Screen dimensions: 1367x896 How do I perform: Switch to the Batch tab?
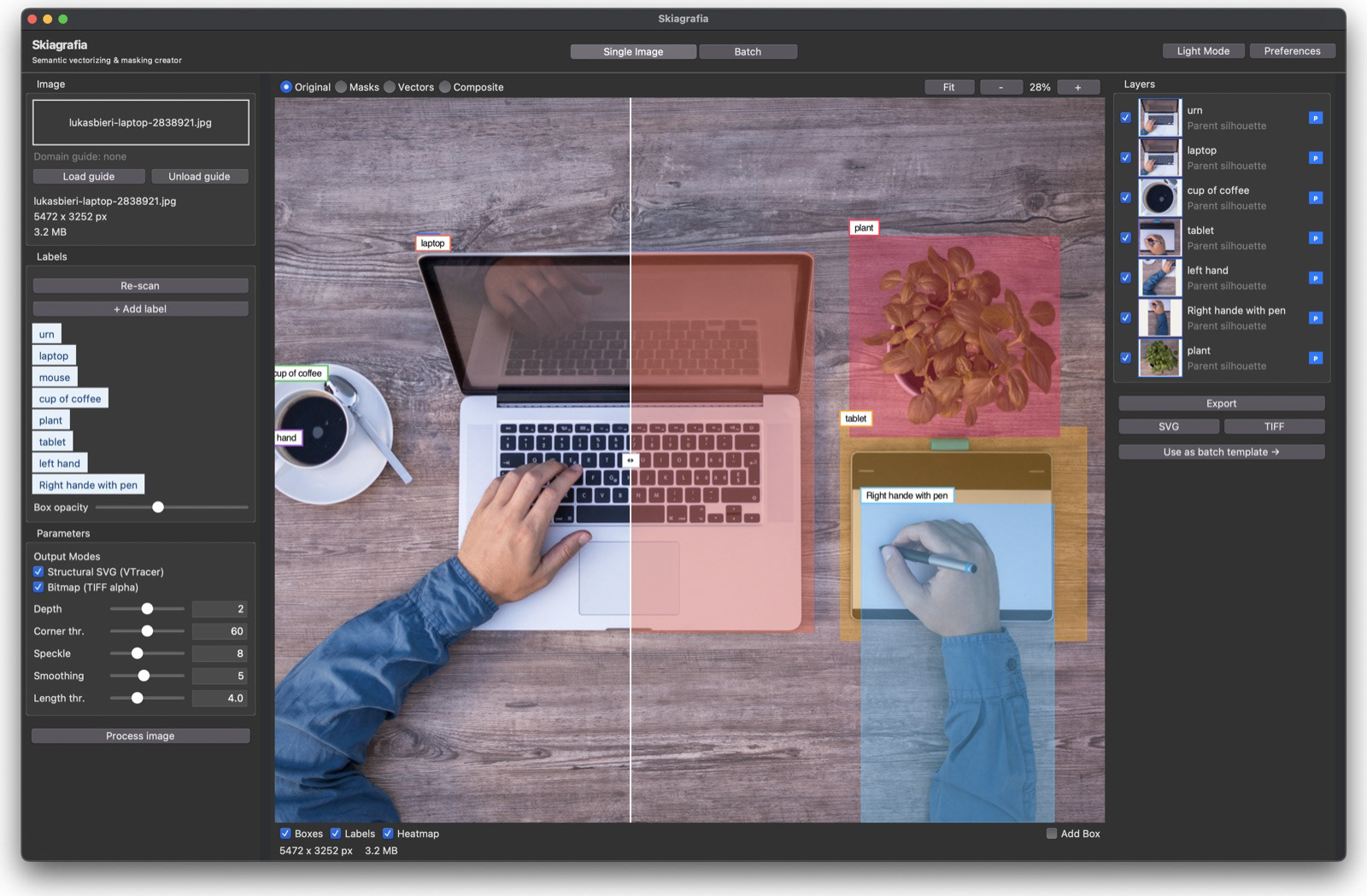pyautogui.click(x=748, y=51)
